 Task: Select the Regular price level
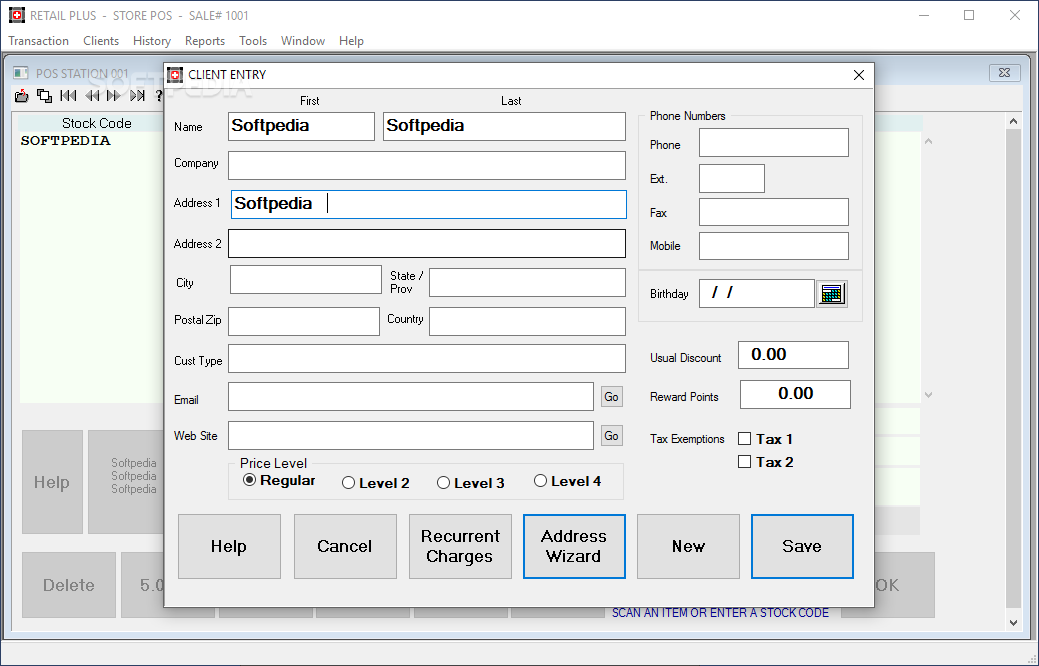coord(279,480)
